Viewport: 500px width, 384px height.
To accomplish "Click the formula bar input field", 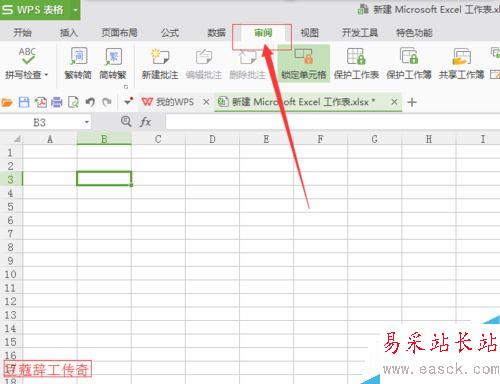I will click(333, 122).
